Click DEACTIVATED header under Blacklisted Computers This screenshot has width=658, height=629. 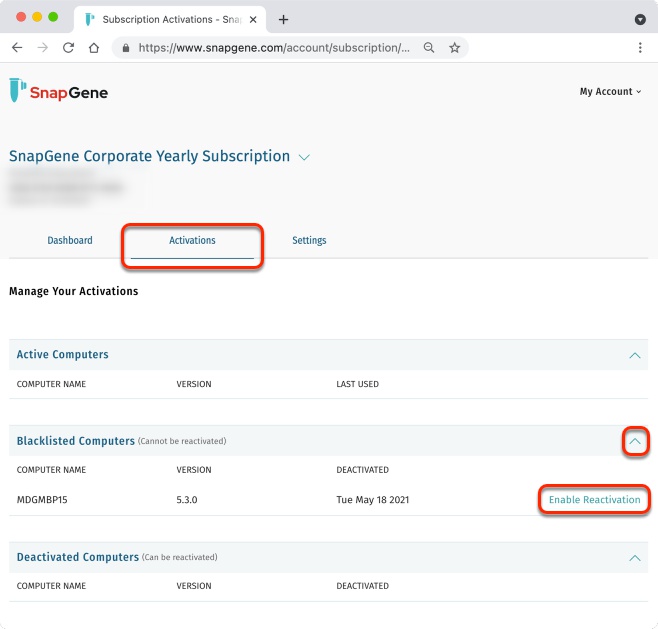click(x=363, y=470)
